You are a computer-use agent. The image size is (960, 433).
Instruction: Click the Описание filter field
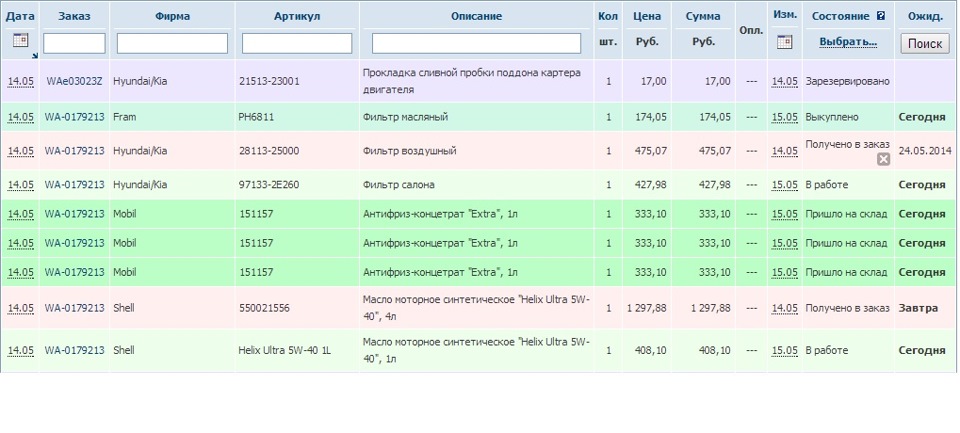click(x=476, y=43)
